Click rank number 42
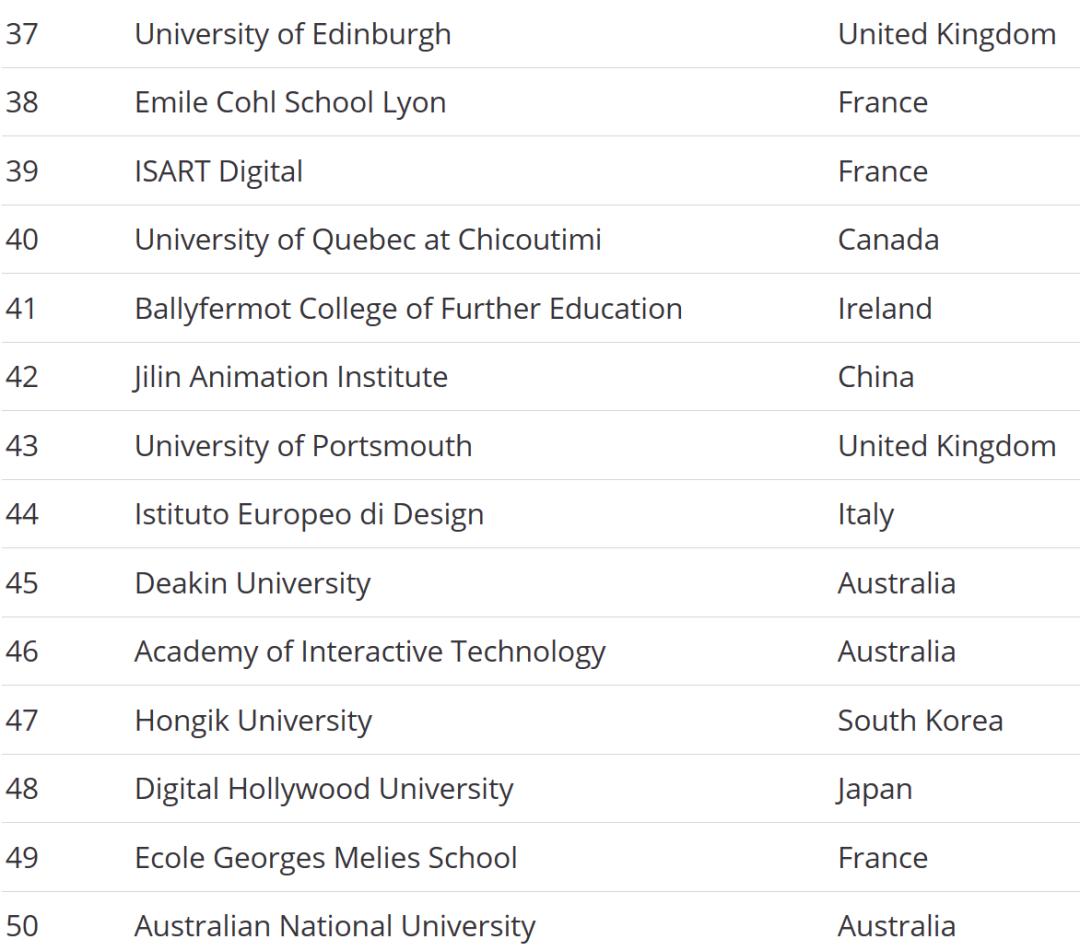1080x951 pixels. (22, 377)
